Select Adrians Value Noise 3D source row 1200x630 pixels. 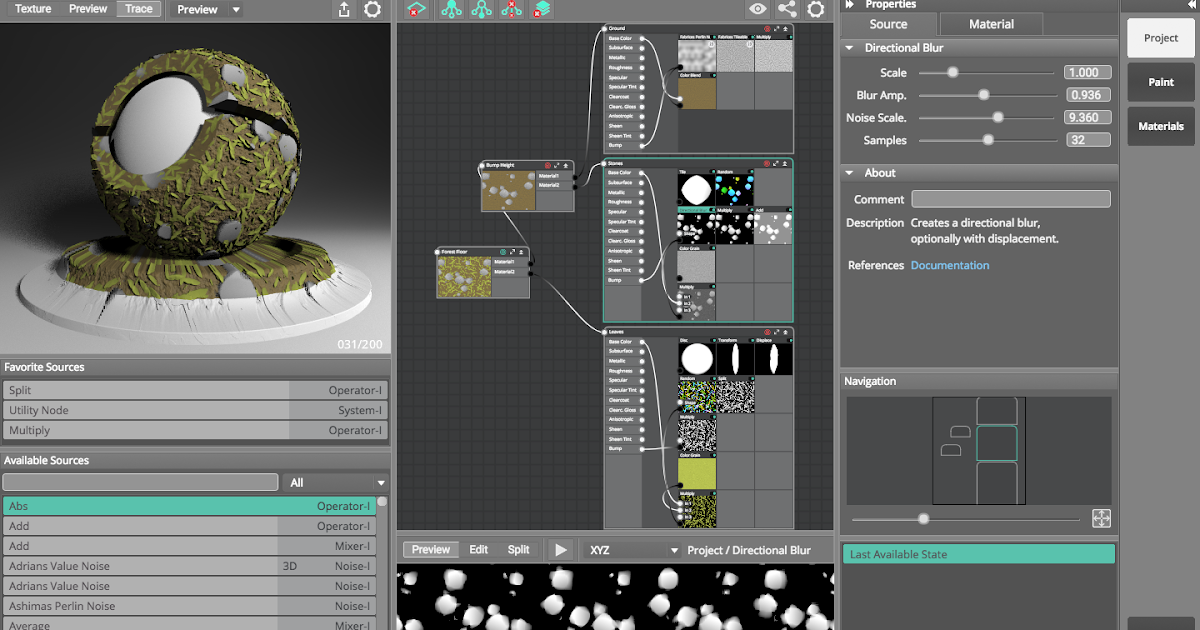[x=189, y=566]
